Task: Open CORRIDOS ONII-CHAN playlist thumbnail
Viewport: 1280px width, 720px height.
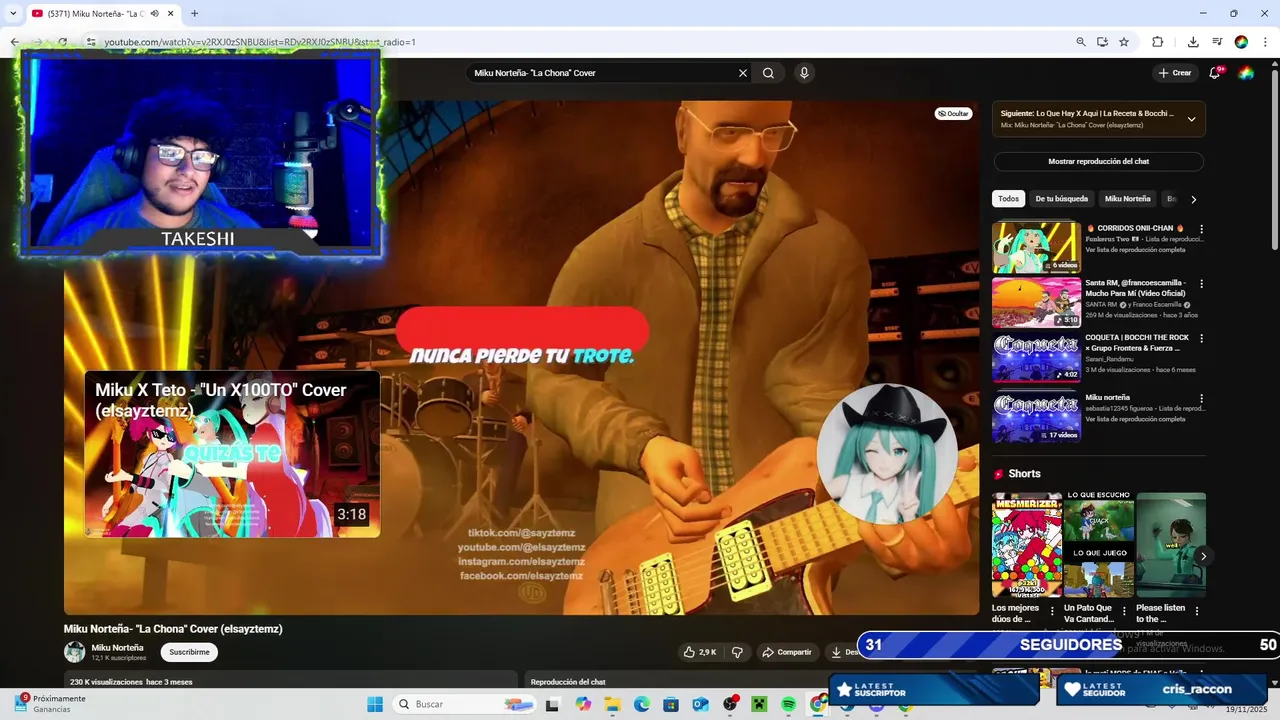Action: (x=1036, y=247)
